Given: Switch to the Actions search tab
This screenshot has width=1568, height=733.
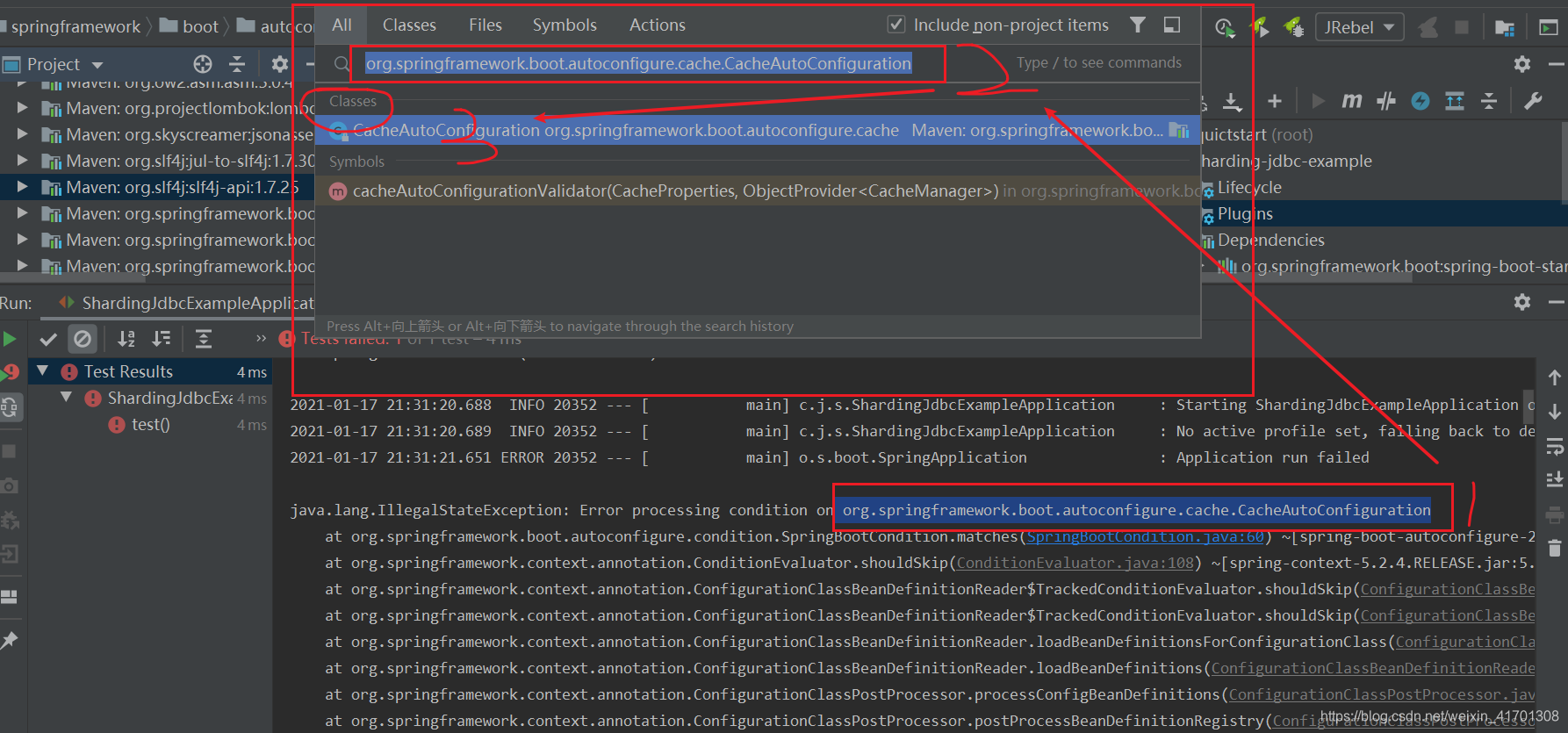Looking at the screenshot, I should point(658,25).
